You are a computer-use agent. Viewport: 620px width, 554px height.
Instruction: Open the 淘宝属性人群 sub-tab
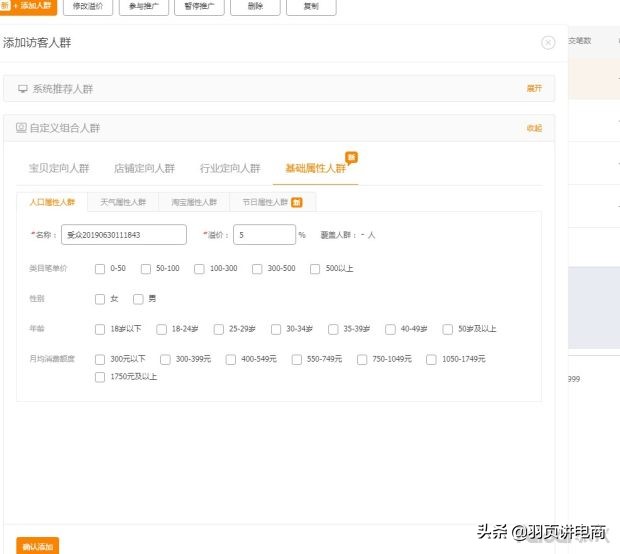pos(194,202)
